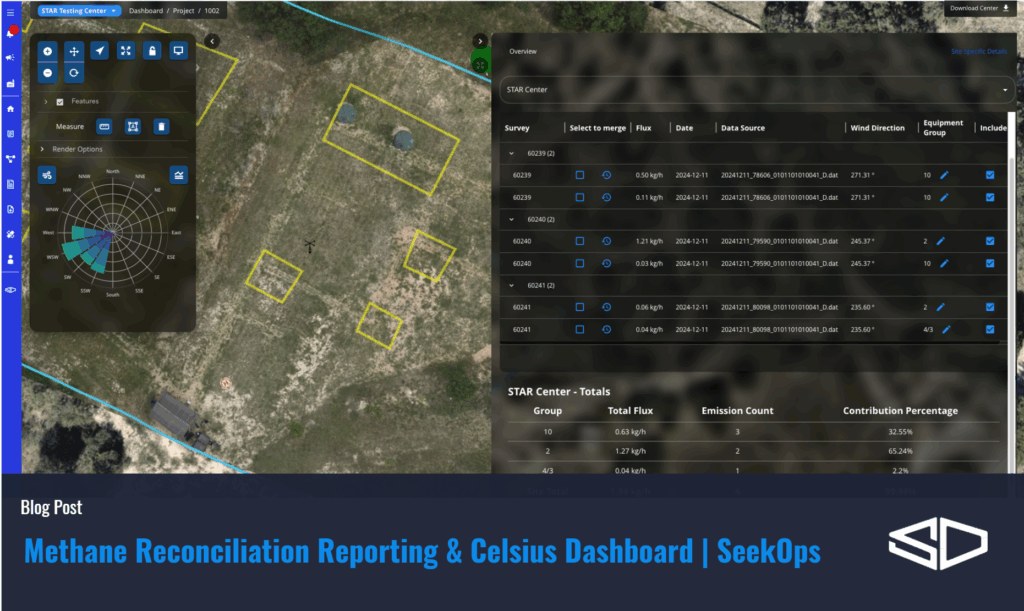Delete measurements with the trash icon

161,126
